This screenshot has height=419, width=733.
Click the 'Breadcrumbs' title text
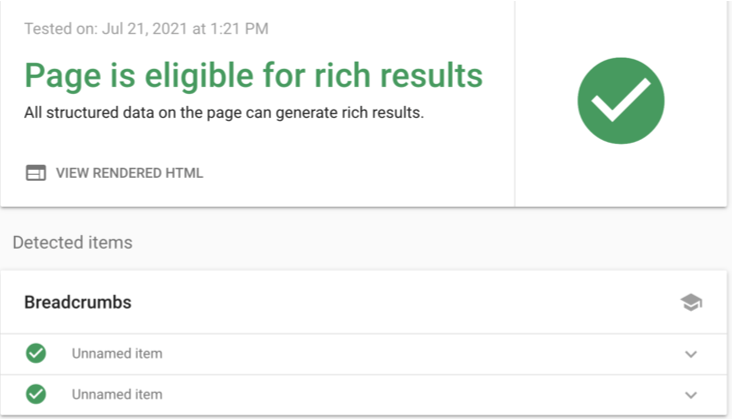click(x=78, y=303)
